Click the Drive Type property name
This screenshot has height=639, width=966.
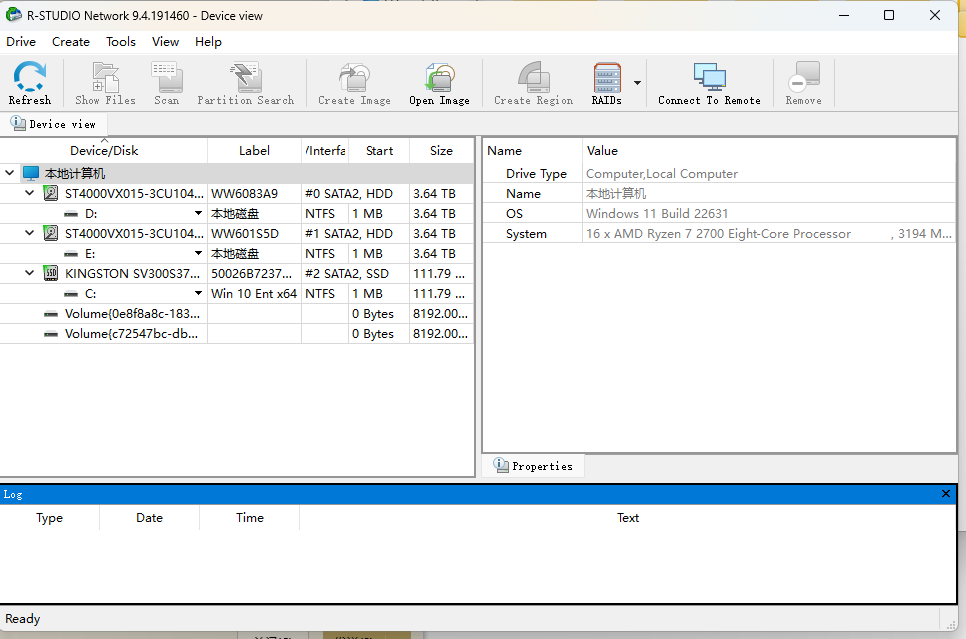[x=536, y=173]
